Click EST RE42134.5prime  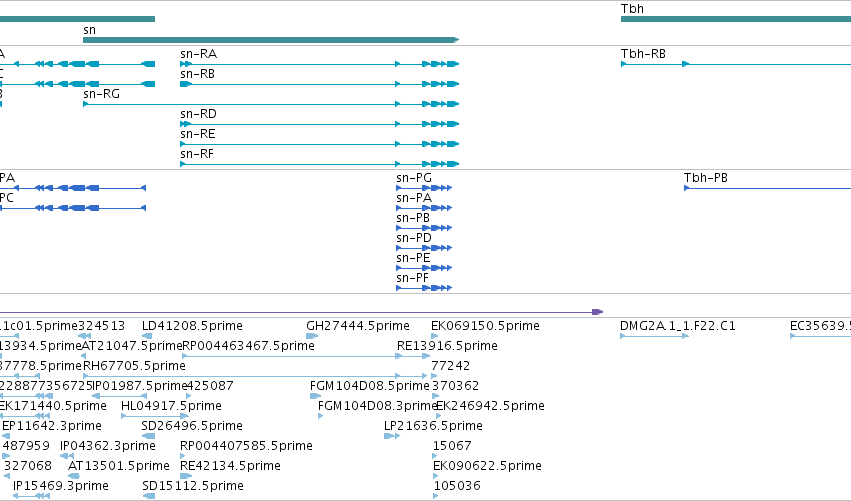231,467
